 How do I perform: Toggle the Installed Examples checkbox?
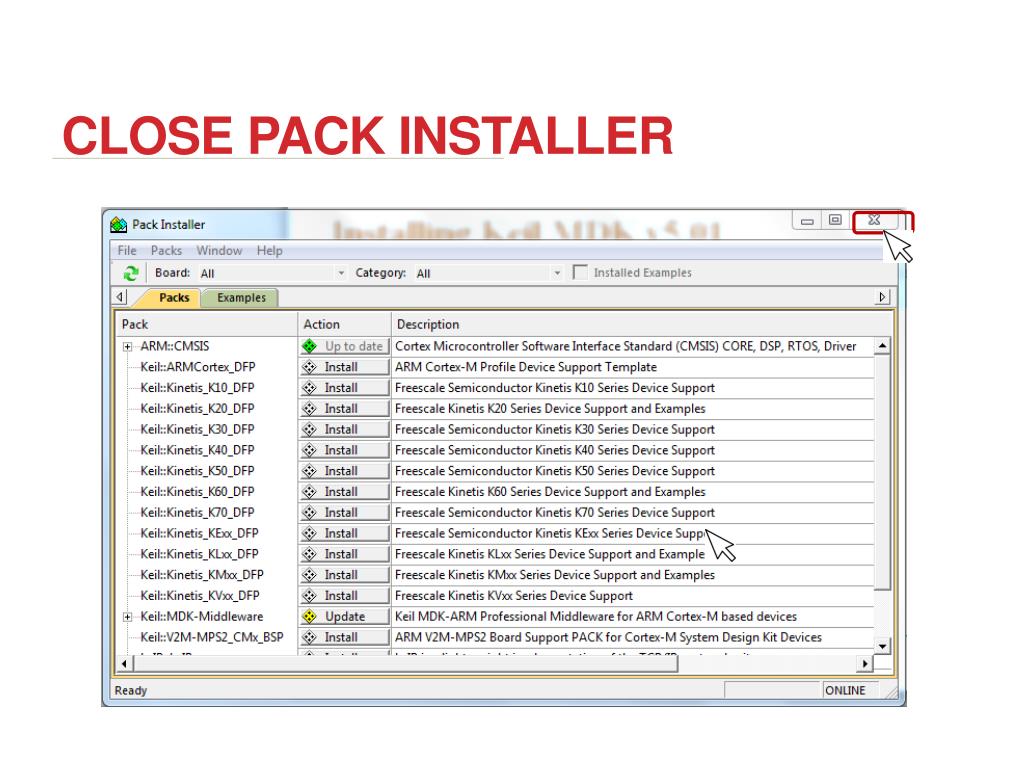click(580, 272)
